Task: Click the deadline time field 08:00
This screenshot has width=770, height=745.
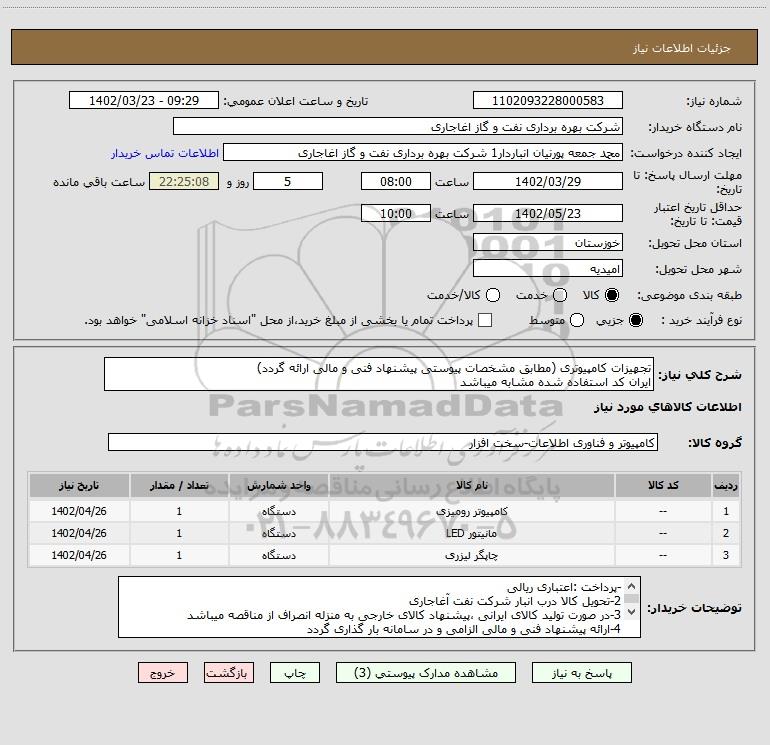Action: pos(396,181)
